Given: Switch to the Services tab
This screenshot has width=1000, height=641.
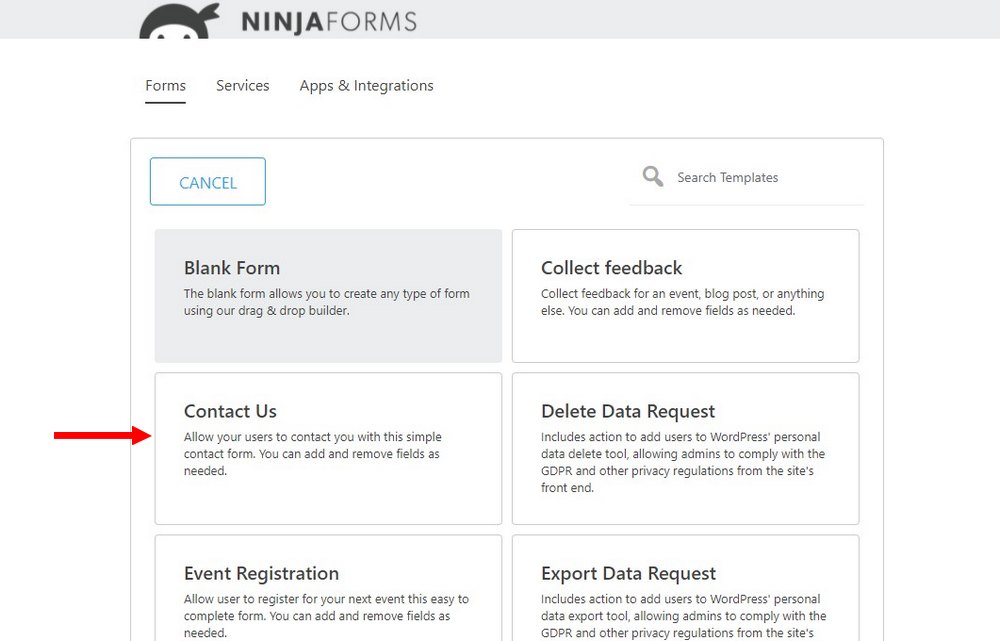Looking at the screenshot, I should 242,85.
